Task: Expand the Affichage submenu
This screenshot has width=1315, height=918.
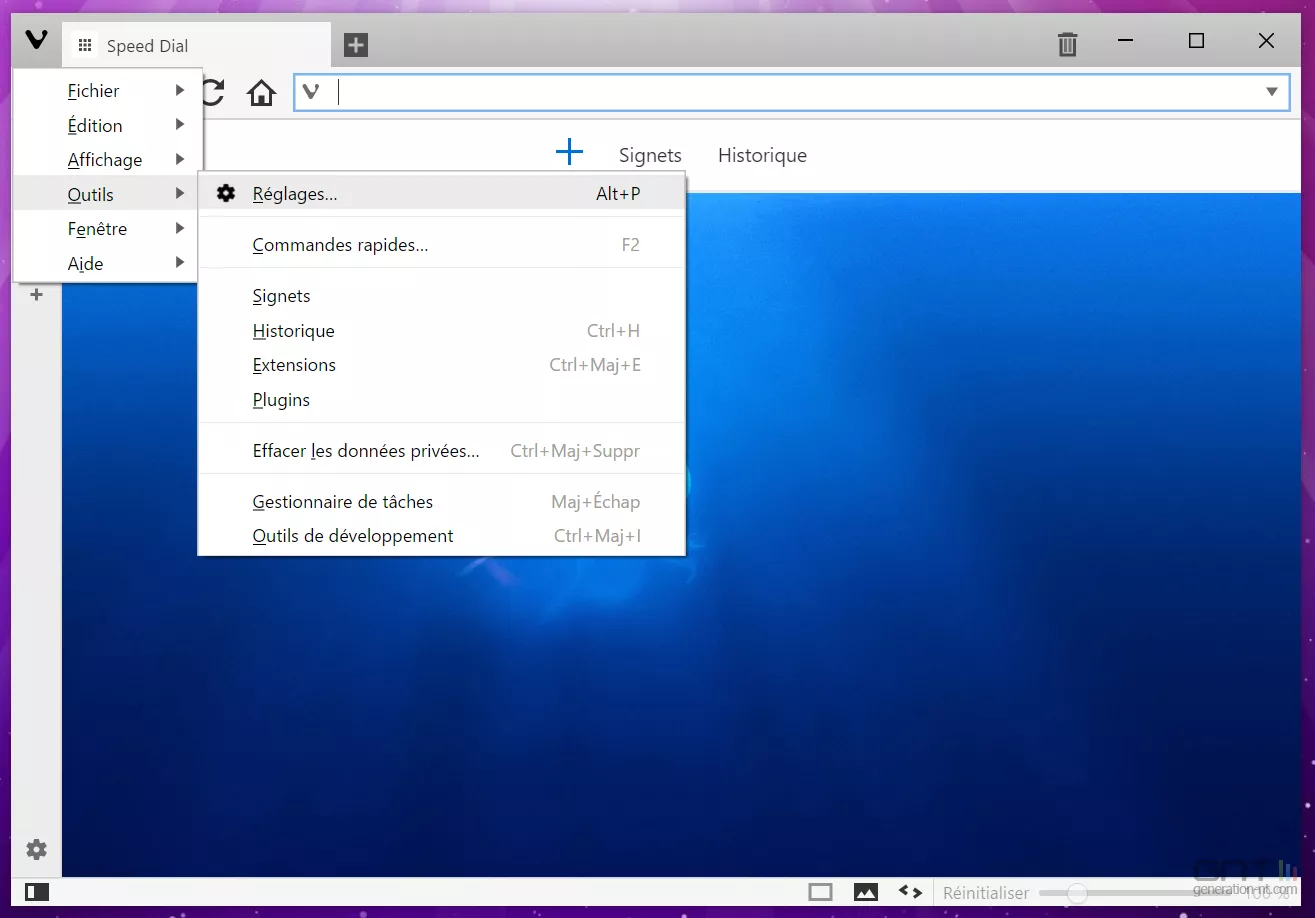Action: [108, 160]
